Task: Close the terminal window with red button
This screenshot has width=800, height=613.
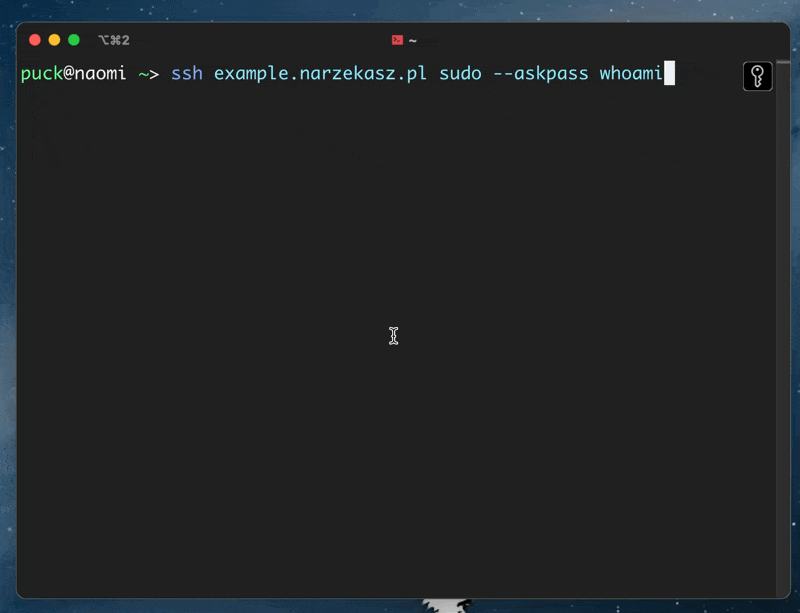Action: click(35, 40)
